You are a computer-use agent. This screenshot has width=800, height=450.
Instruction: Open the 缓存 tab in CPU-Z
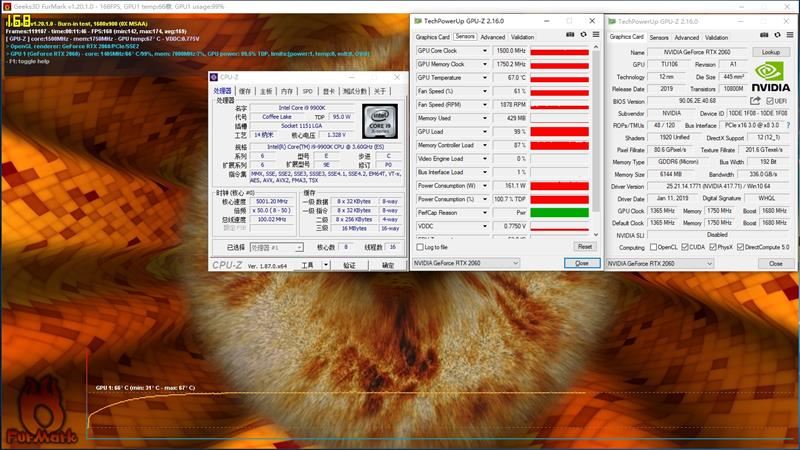(x=245, y=91)
